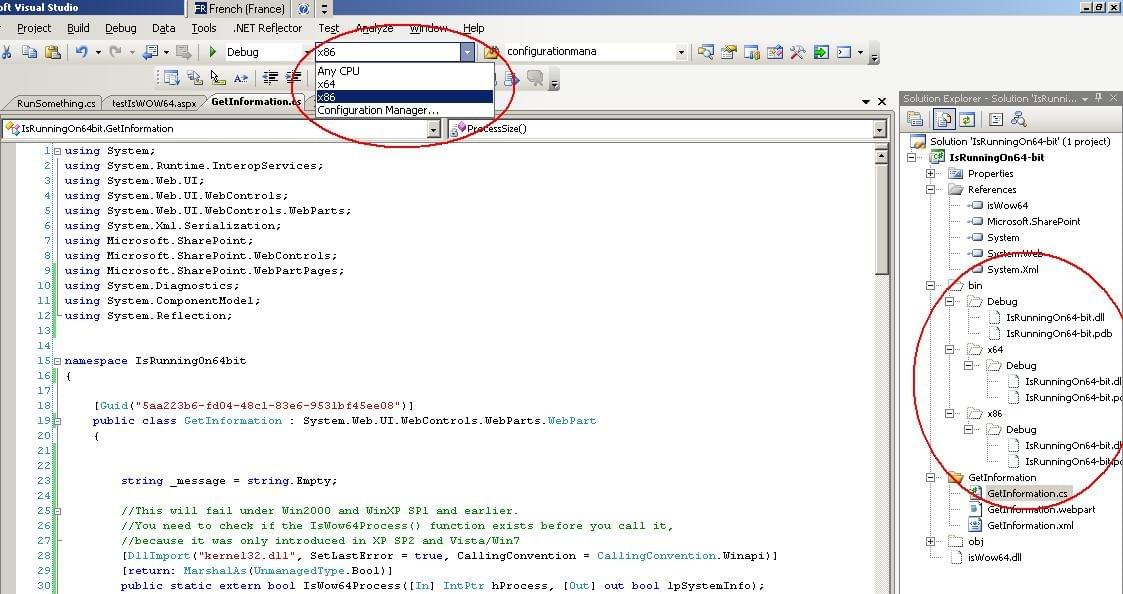Select x64 in platform list
The height and width of the screenshot is (594, 1123).
pos(405,84)
